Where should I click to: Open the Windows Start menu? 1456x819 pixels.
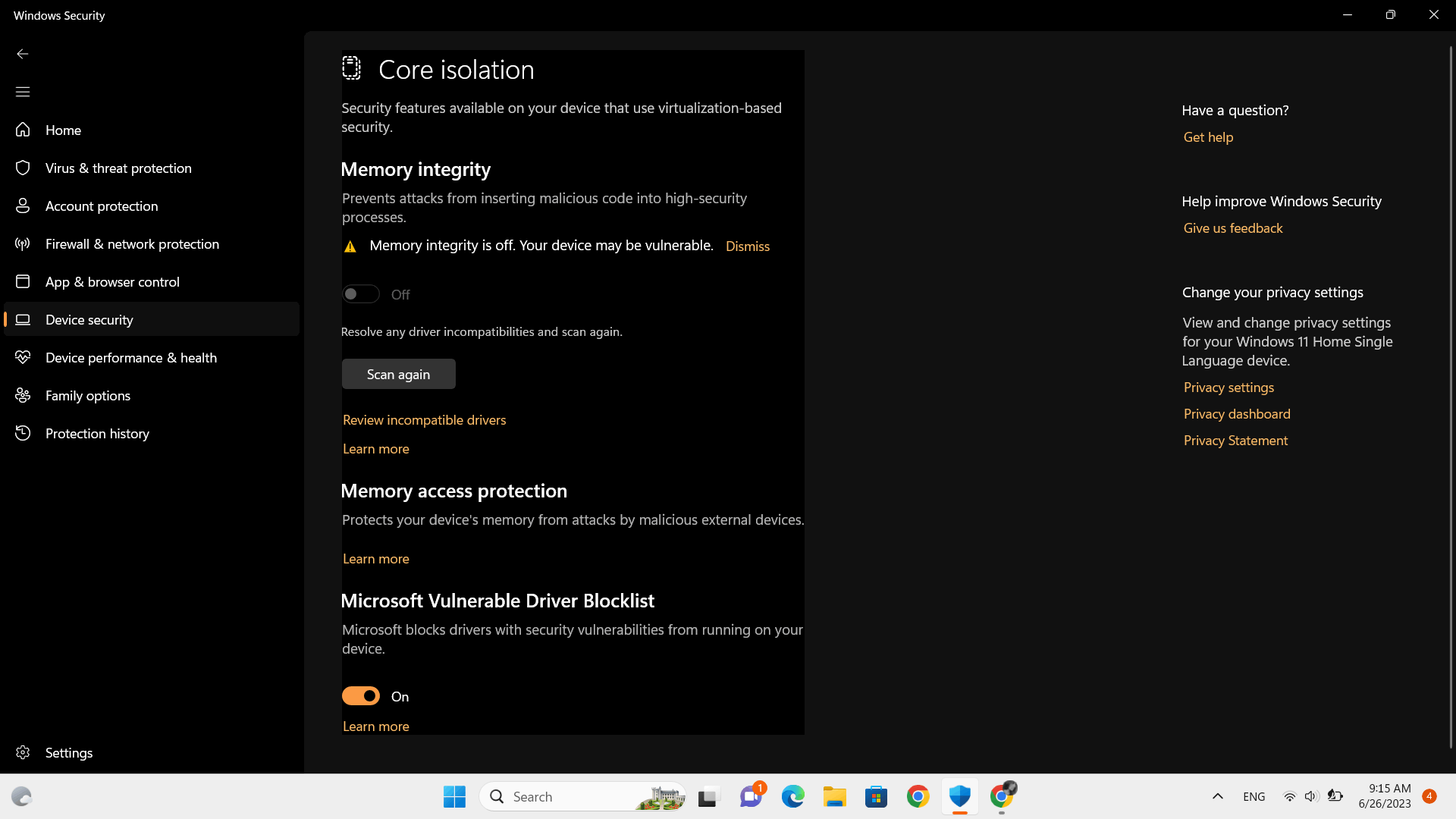tap(454, 796)
